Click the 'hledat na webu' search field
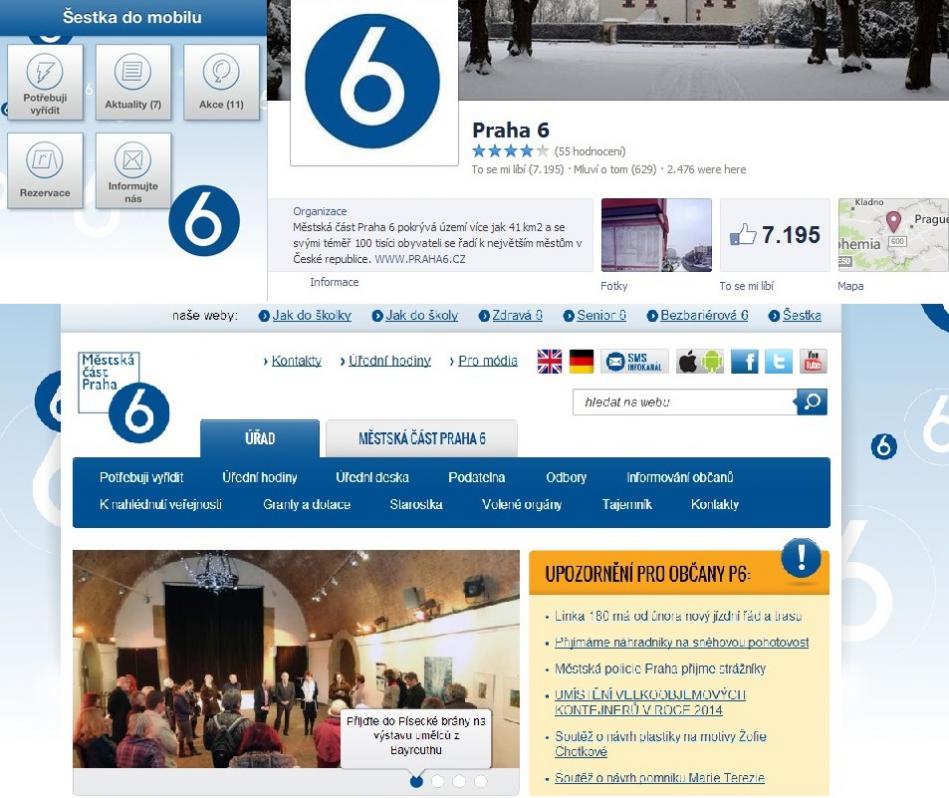Image resolution: width=949 pixels, height=798 pixels. (x=683, y=402)
